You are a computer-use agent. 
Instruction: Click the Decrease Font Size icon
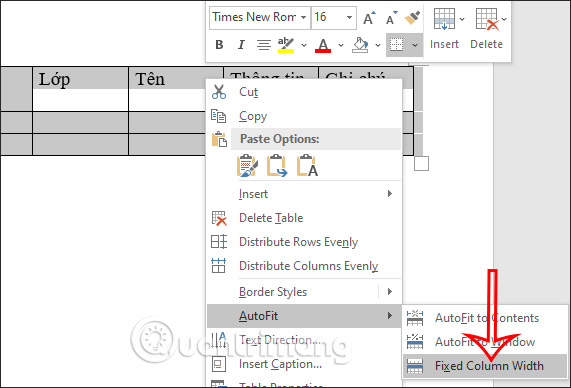pyautogui.click(x=391, y=18)
